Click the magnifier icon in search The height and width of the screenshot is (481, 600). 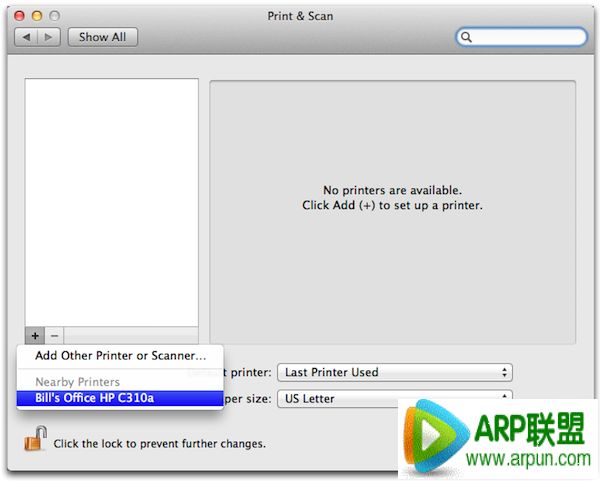[x=468, y=38]
